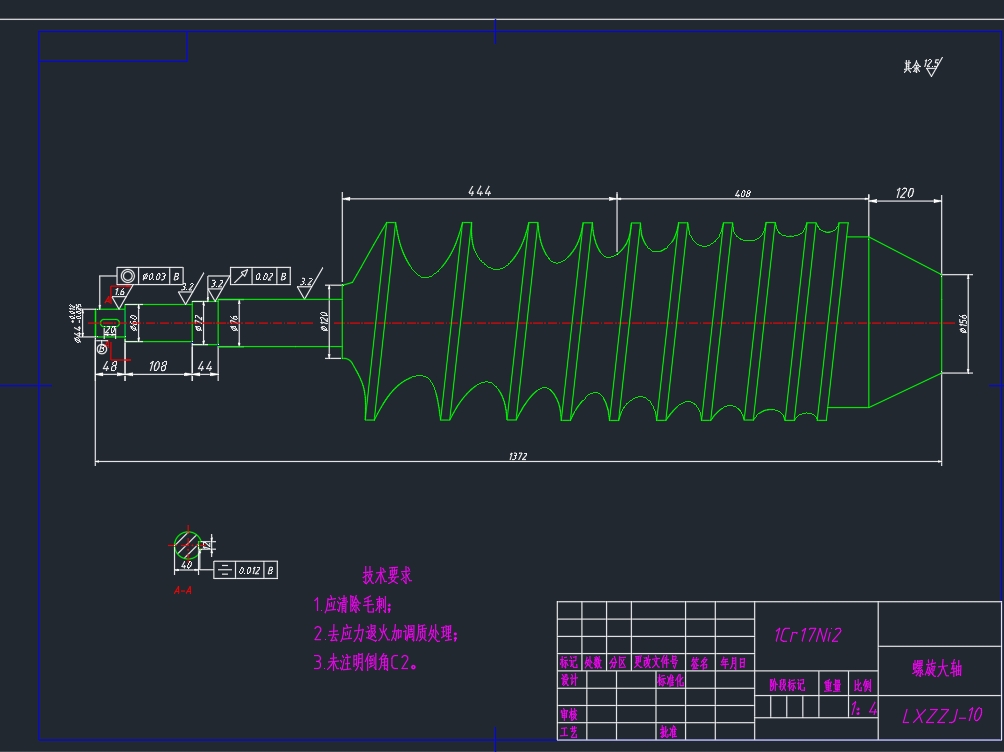Click the 更改文件号 title block cell

tap(656, 662)
